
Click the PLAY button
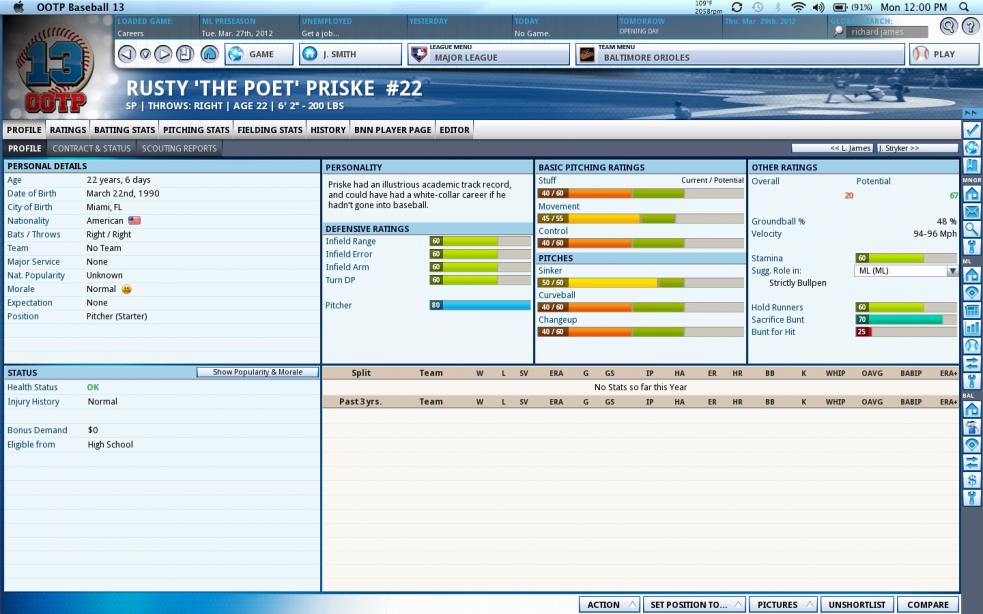coord(944,55)
